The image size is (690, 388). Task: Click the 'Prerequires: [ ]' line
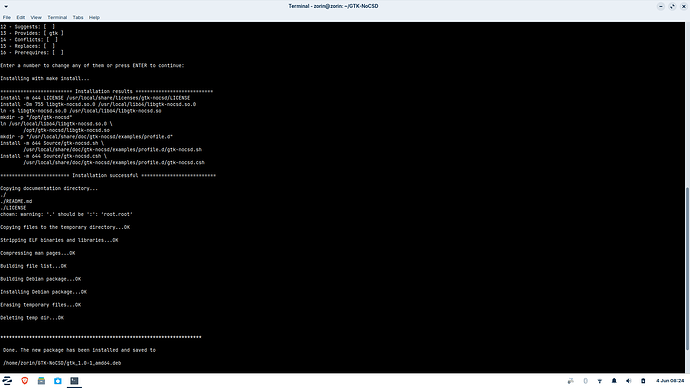pos(32,52)
